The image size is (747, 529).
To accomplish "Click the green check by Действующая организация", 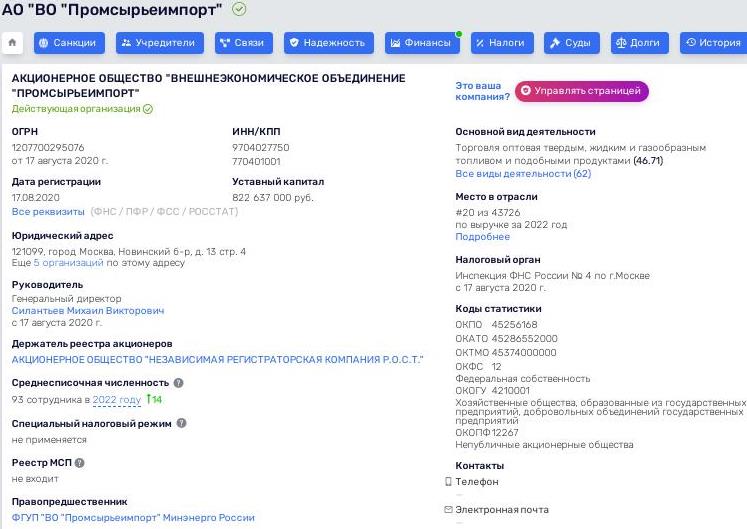I will pos(148,108).
